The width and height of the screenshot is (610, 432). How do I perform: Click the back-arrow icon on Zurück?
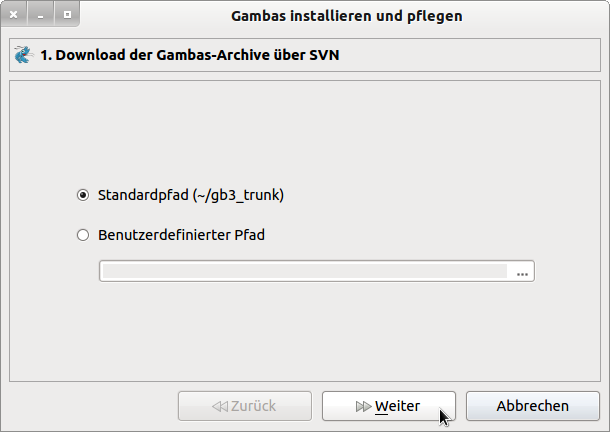(219, 406)
